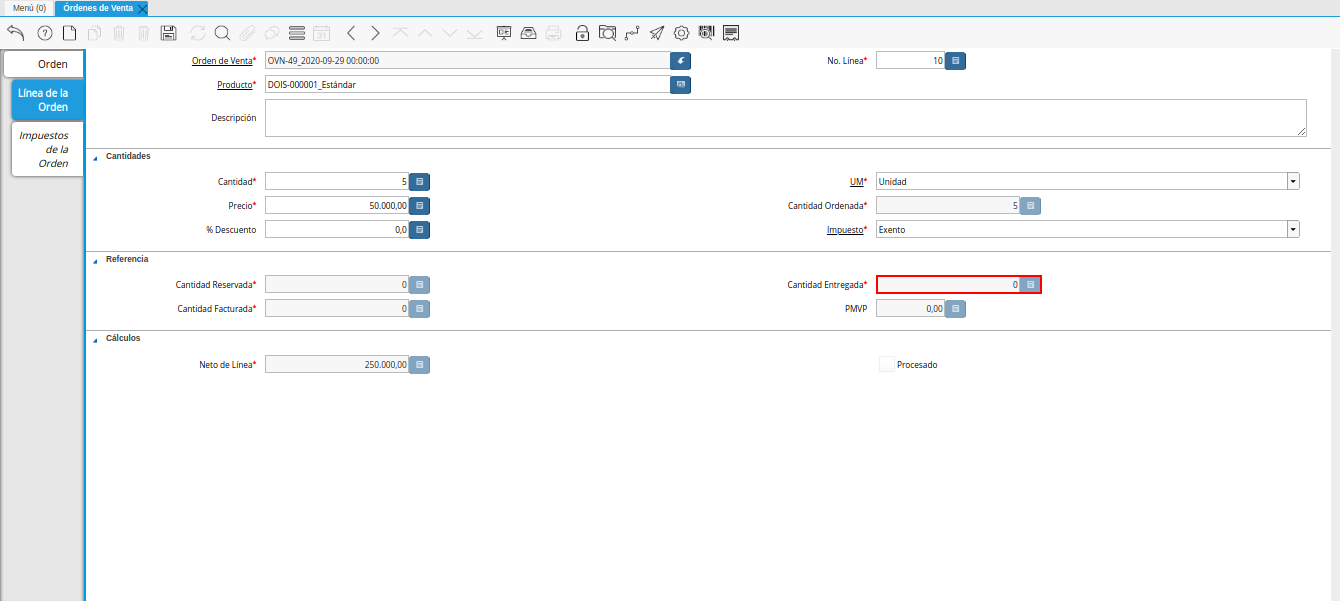Open the history calendar icon
This screenshot has height=601, width=1340.
[x=321, y=33]
